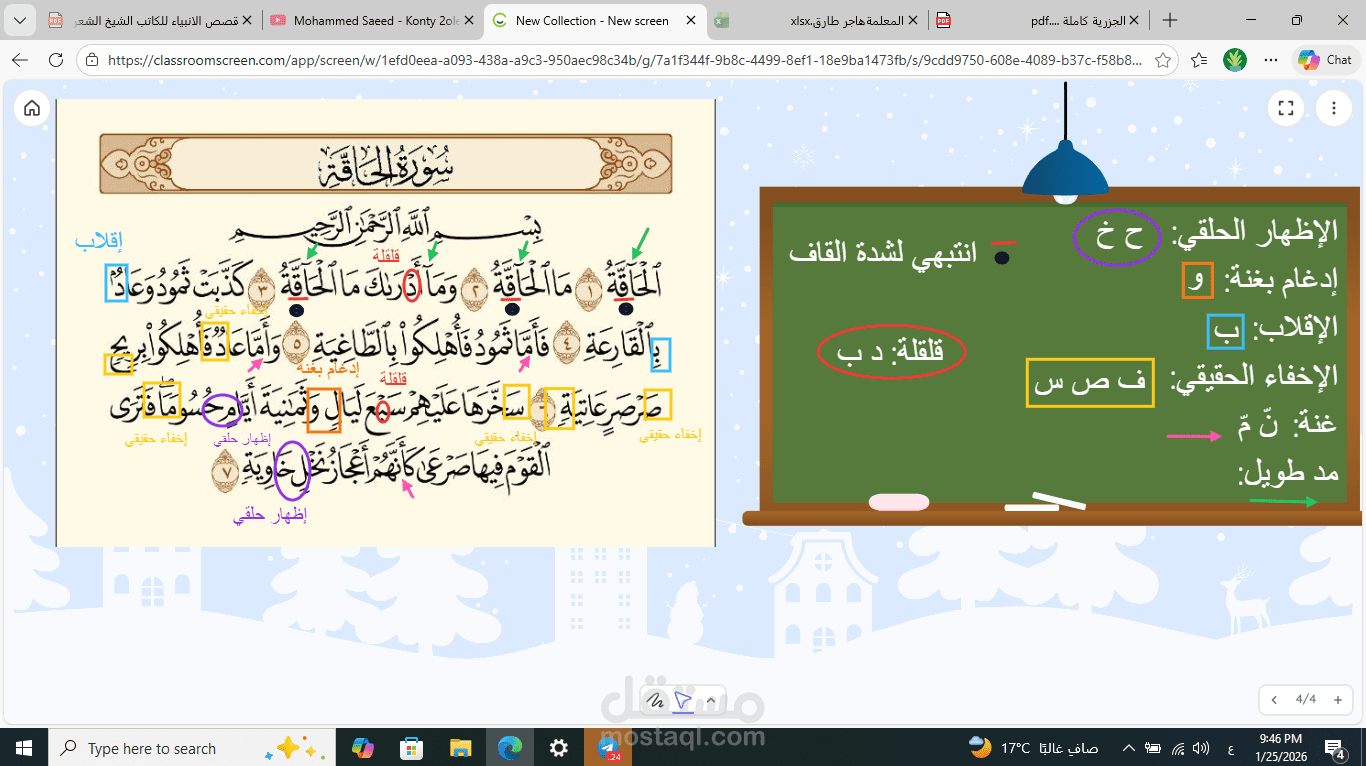This screenshot has width=1366, height=766.
Task: Open the browser Favorites list
Action: pyautogui.click(x=1199, y=60)
